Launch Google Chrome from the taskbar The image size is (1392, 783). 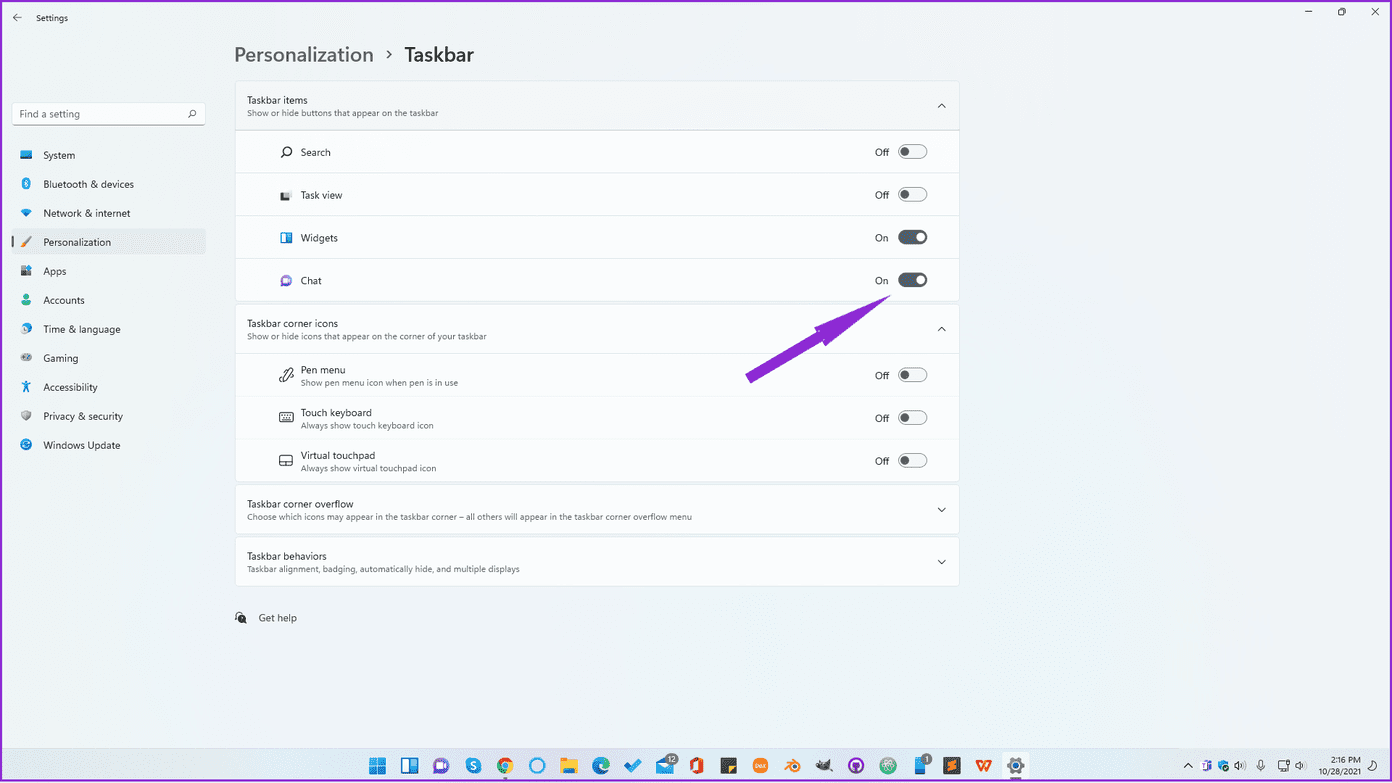tap(505, 766)
